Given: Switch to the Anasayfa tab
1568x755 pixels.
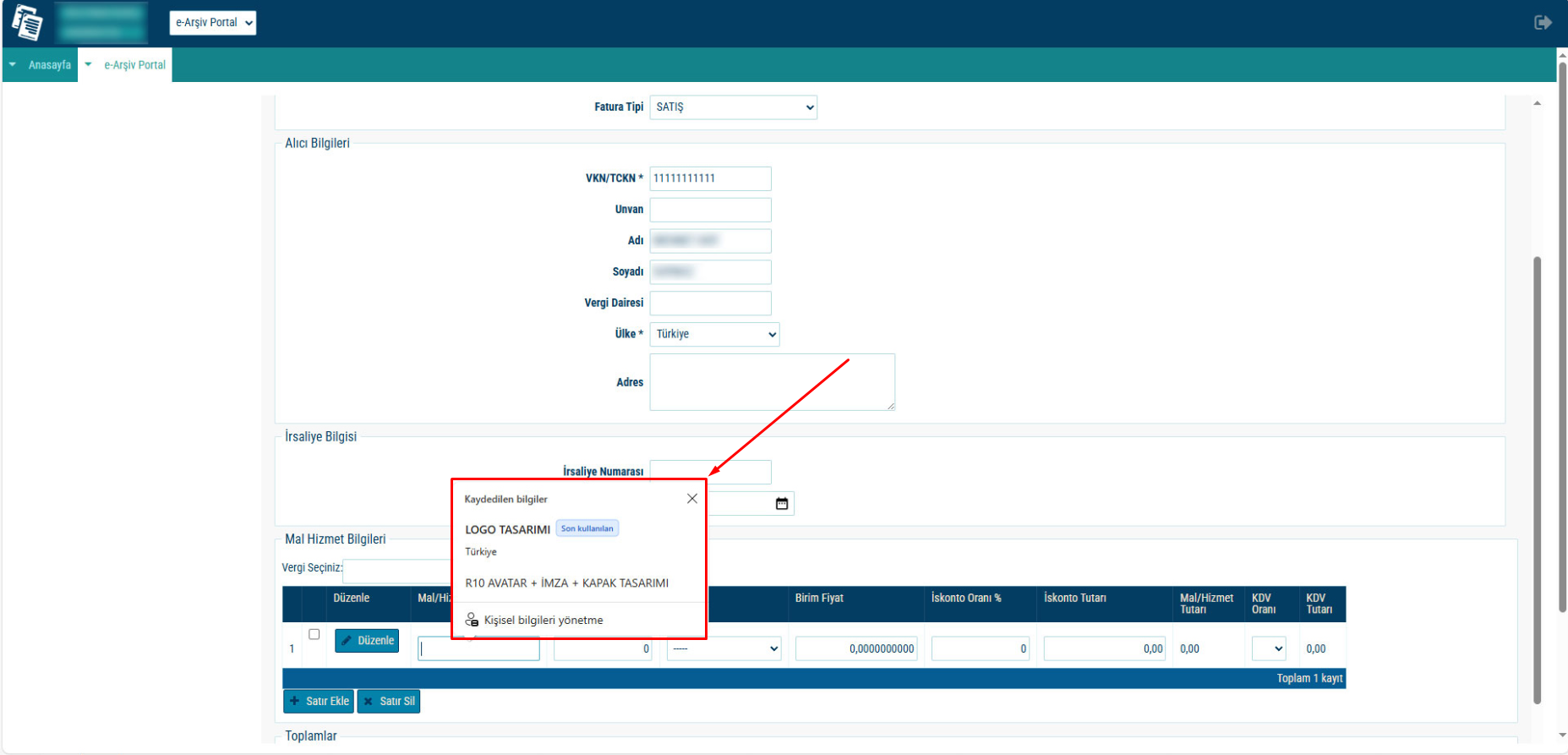Looking at the screenshot, I should pos(49,65).
